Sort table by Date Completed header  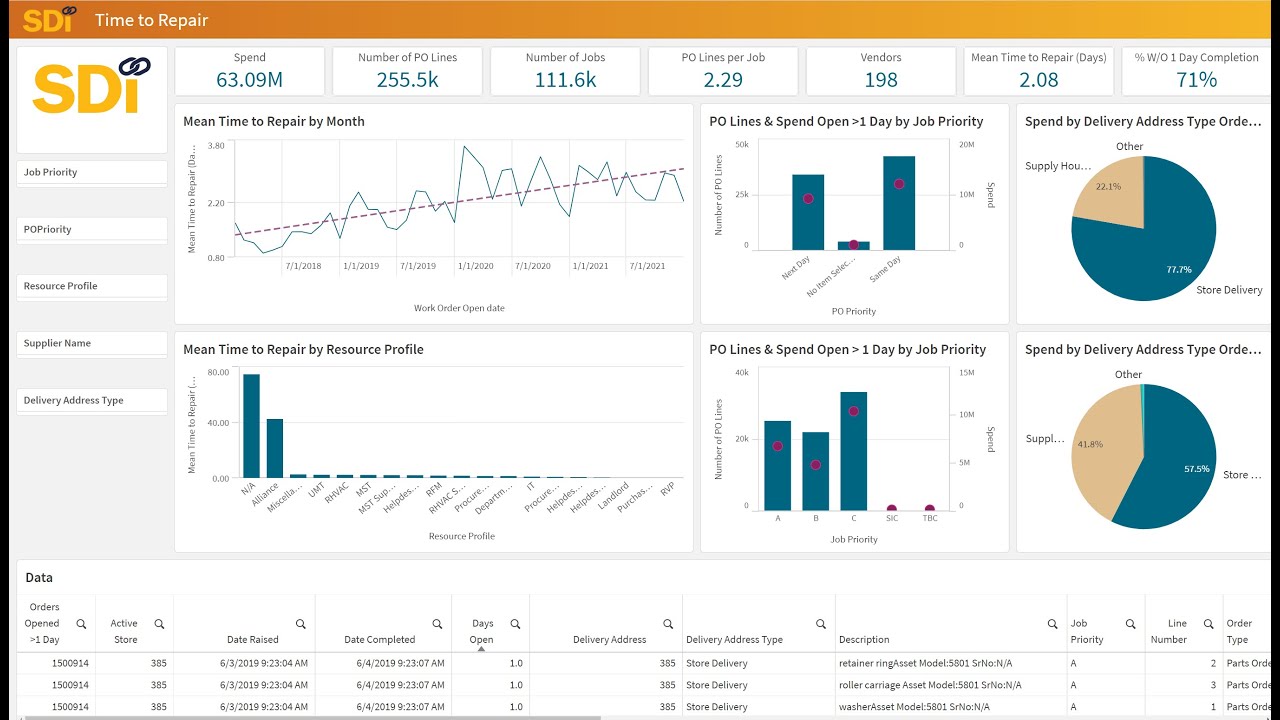(x=379, y=640)
